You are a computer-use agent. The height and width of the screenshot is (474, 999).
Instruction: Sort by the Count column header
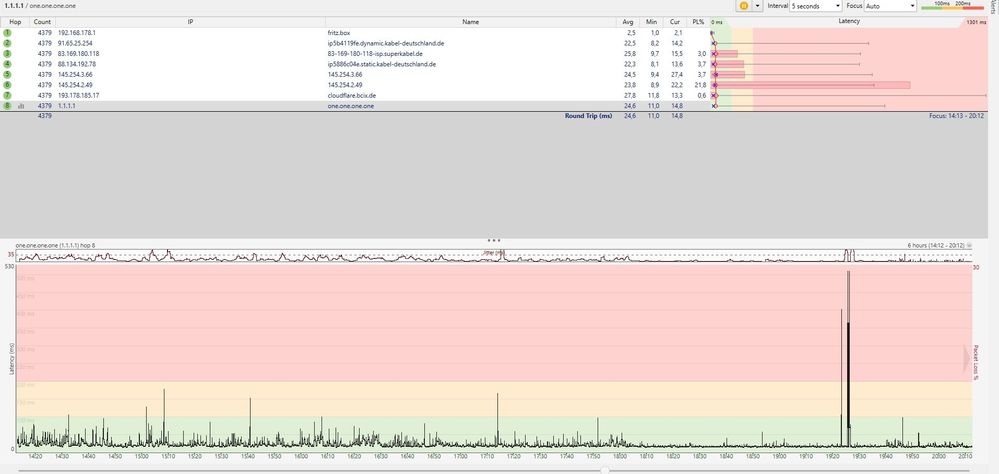pyautogui.click(x=42, y=22)
